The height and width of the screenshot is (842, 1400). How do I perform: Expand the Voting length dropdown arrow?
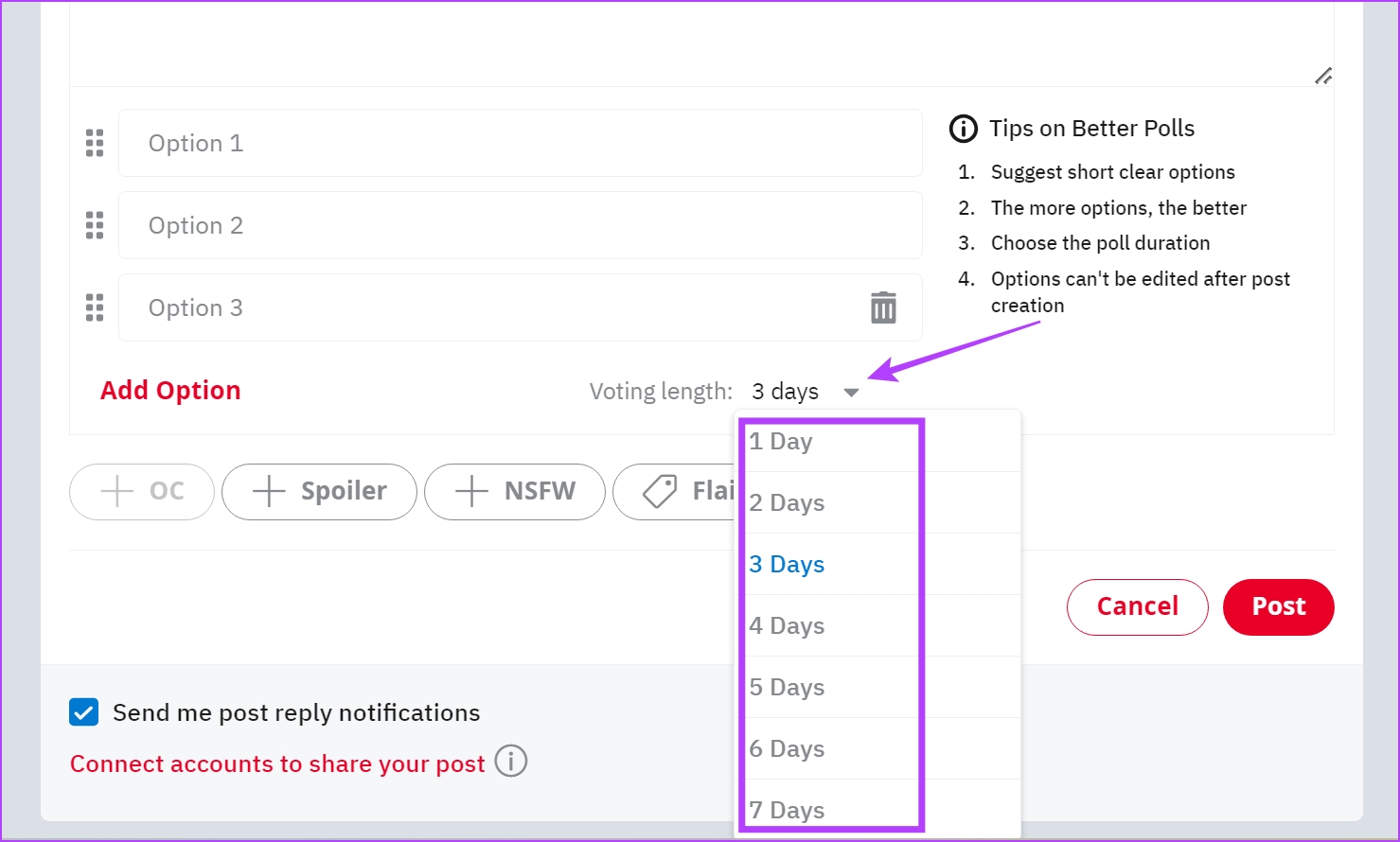851,393
